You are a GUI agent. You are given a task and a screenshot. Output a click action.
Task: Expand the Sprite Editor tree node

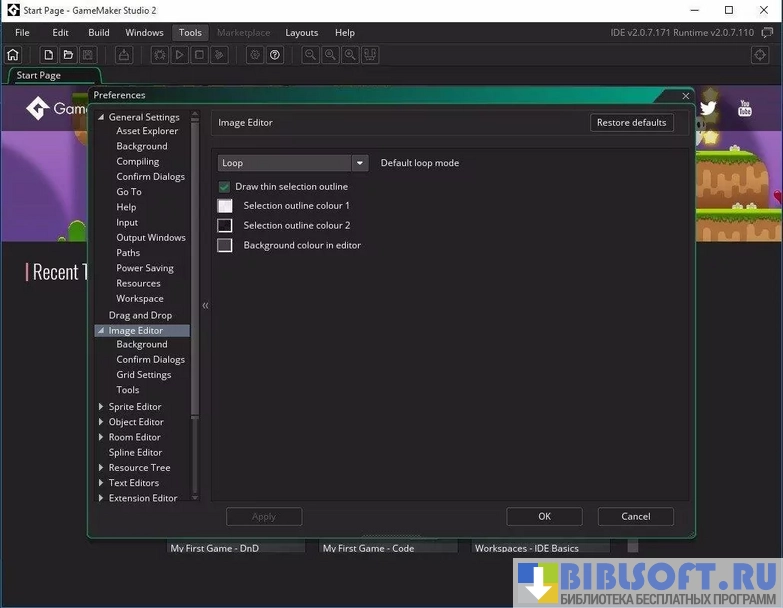coord(101,407)
